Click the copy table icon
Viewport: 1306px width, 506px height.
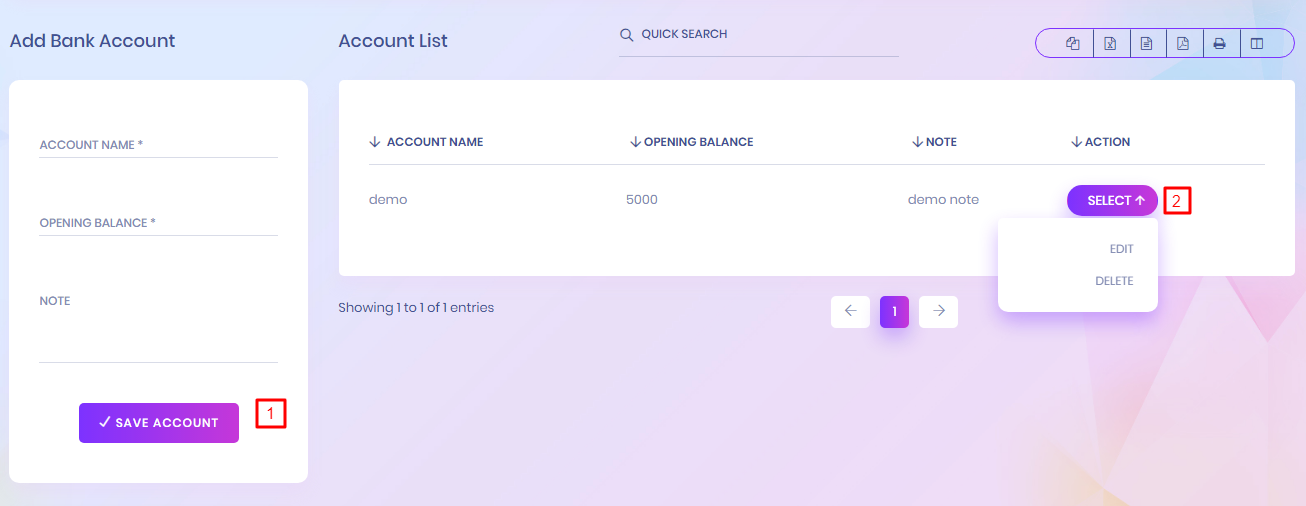(x=1073, y=44)
